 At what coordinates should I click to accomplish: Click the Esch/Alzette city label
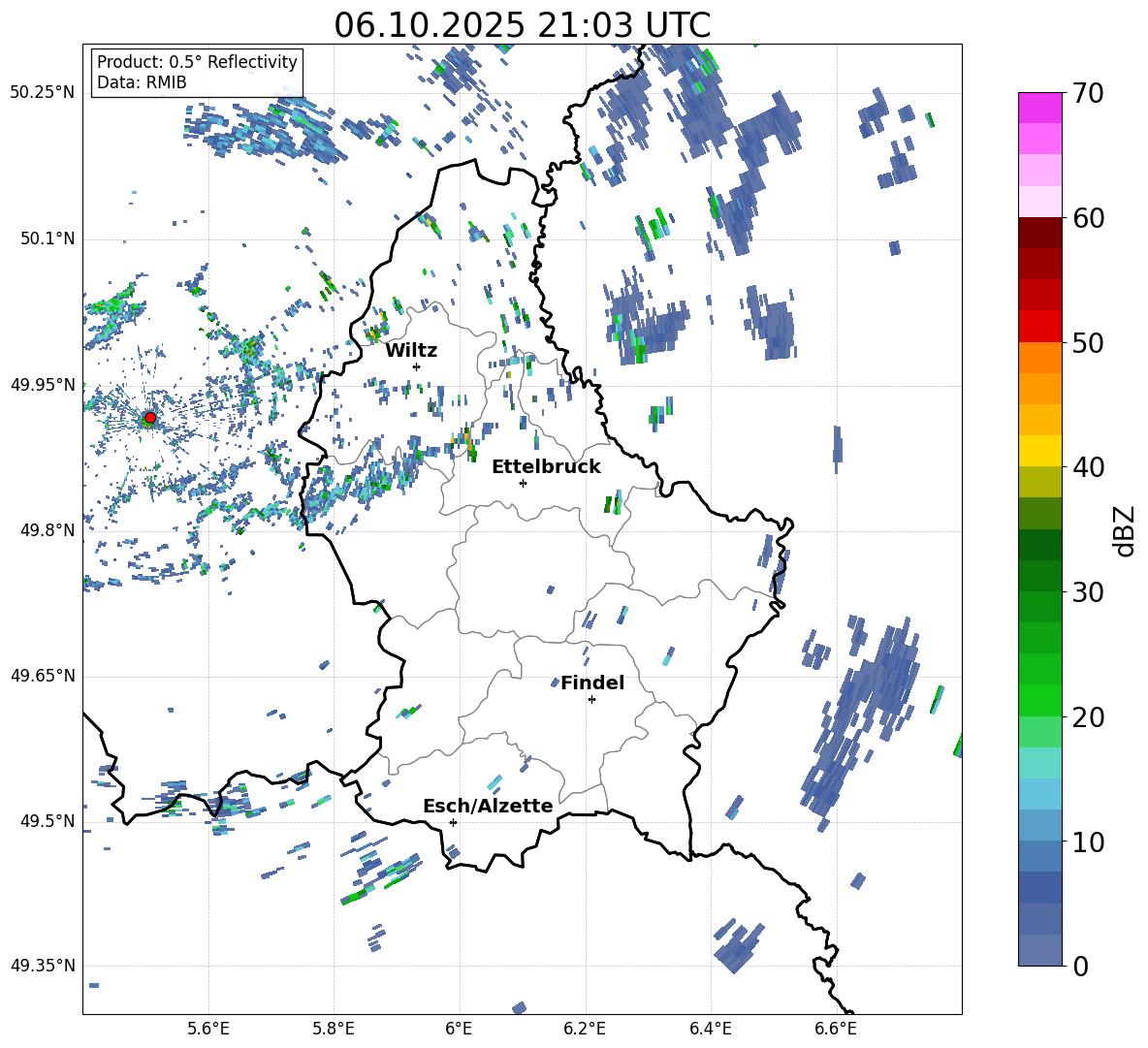click(488, 807)
